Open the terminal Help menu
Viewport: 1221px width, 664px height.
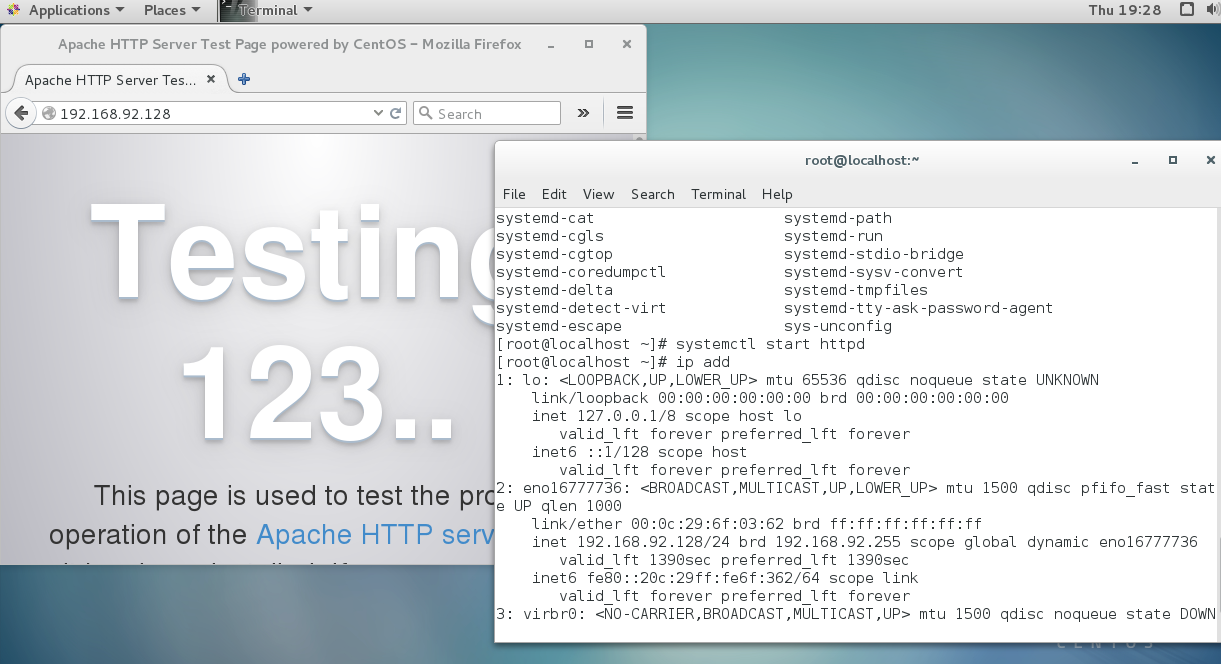[x=777, y=194]
